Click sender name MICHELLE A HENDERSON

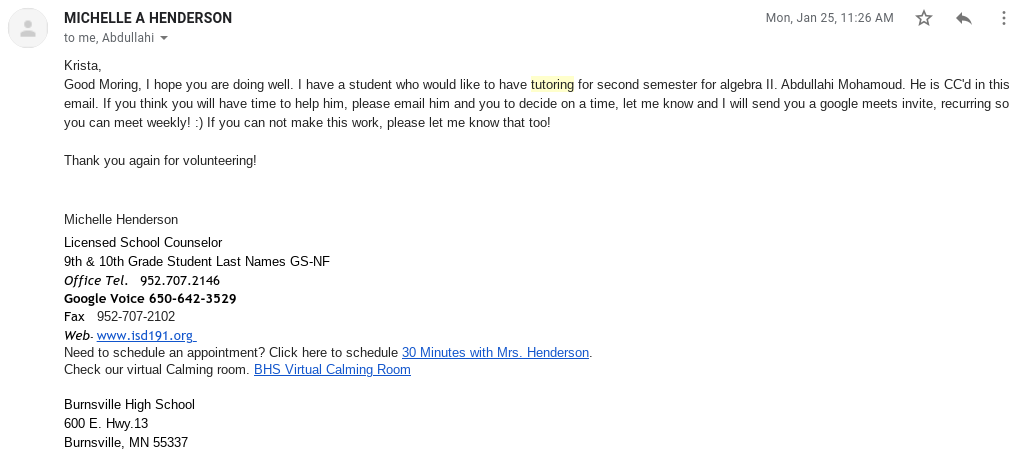click(x=148, y=18)
